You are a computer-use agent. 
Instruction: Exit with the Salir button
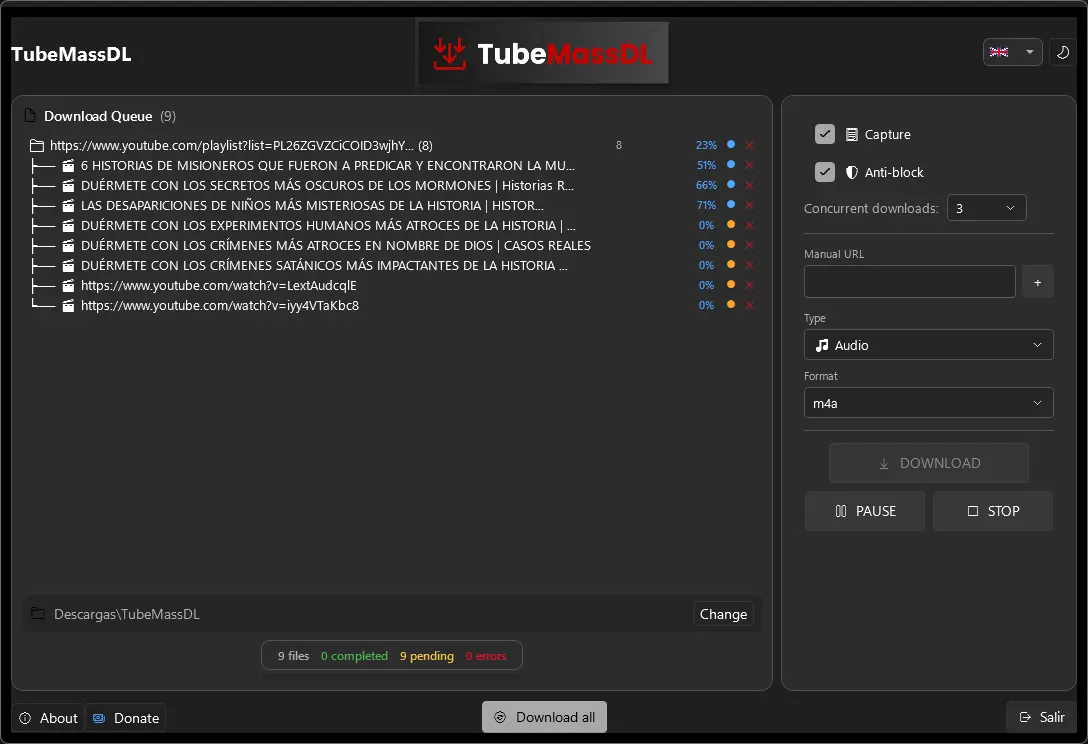(1042, 717)
